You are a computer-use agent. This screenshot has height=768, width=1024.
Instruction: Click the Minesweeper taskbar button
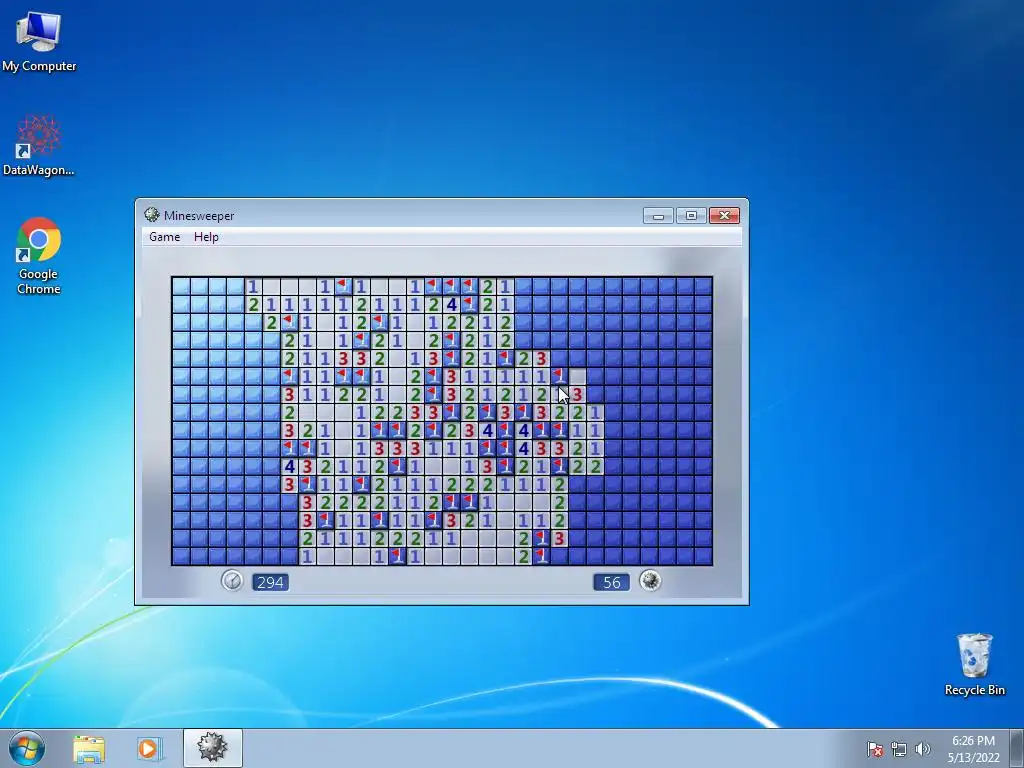[213, 748]
